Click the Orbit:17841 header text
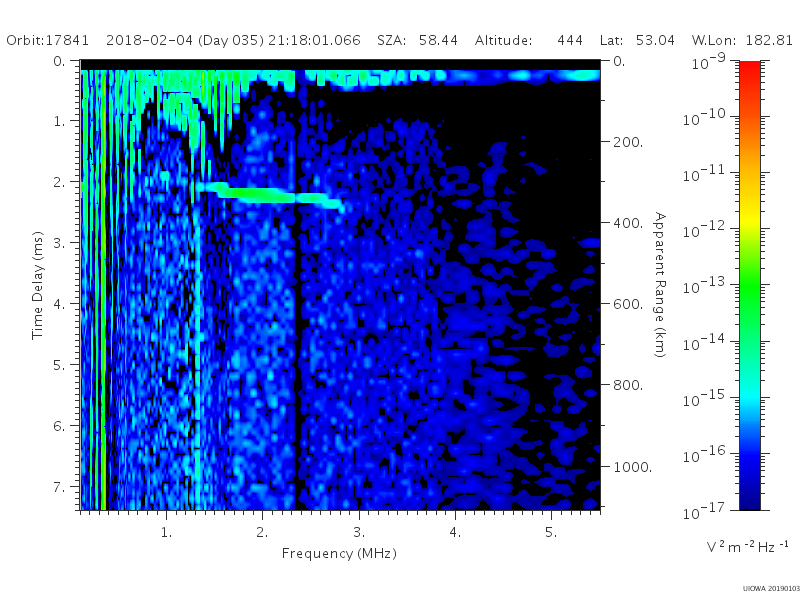This screenshot has width=800, height=600. click(x=47, y=40)
